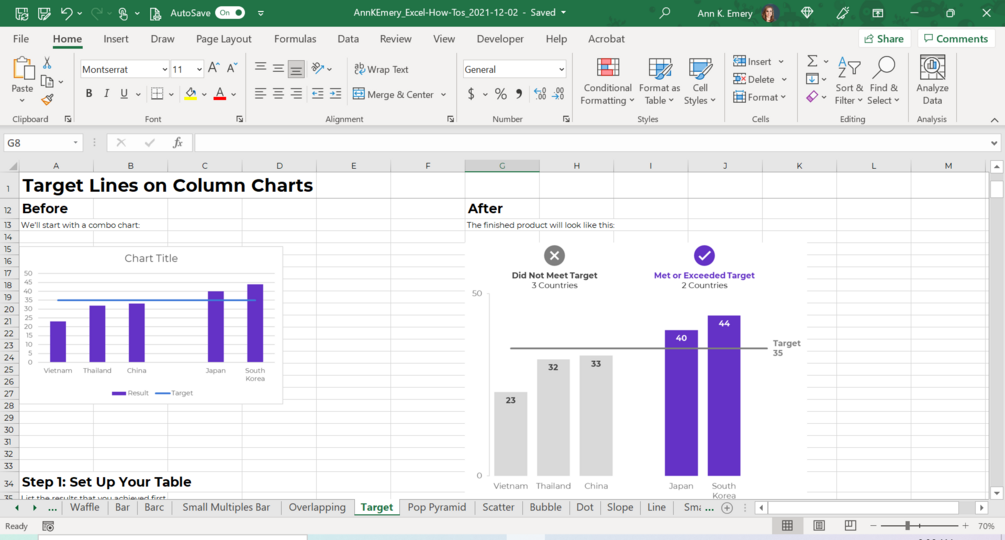Click the Cut scissors icon

(47, 63)
